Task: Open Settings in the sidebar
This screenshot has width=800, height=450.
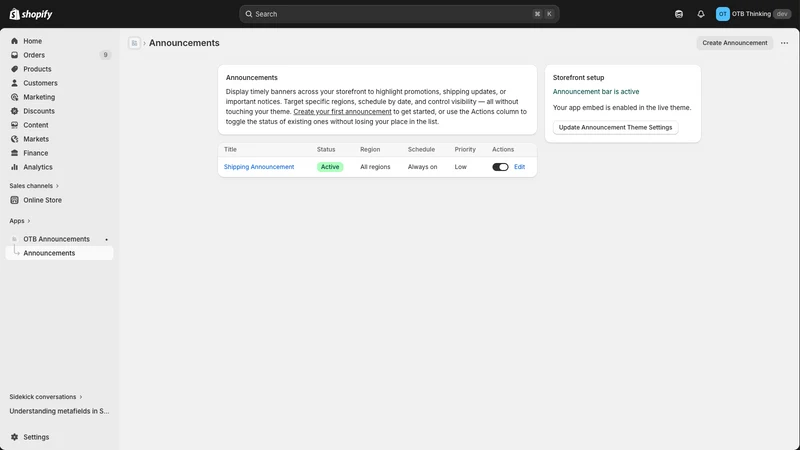Action: tap(59, 437)
